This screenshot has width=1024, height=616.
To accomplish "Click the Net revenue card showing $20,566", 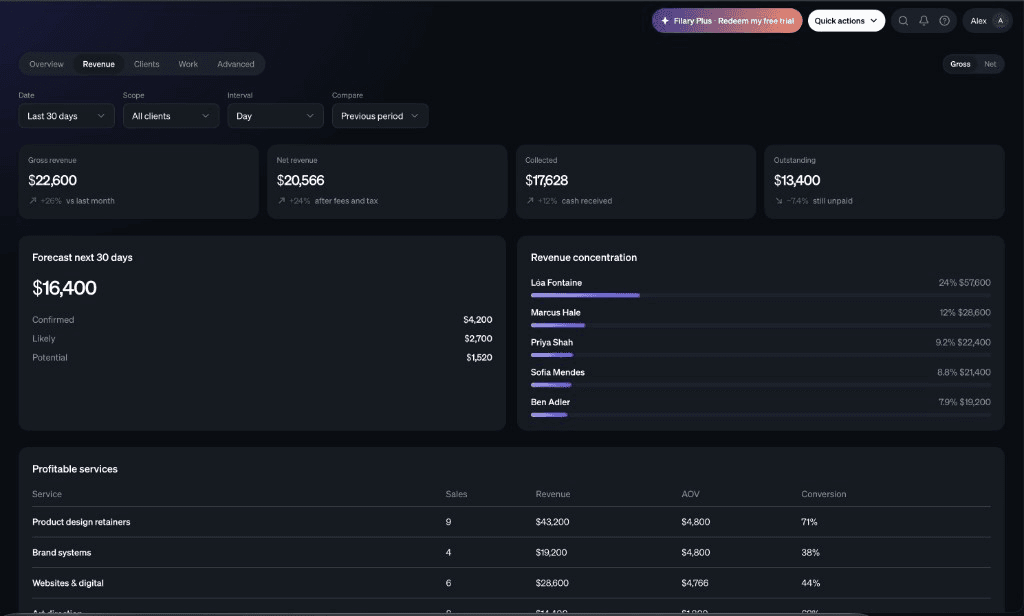I will (387, 182).
